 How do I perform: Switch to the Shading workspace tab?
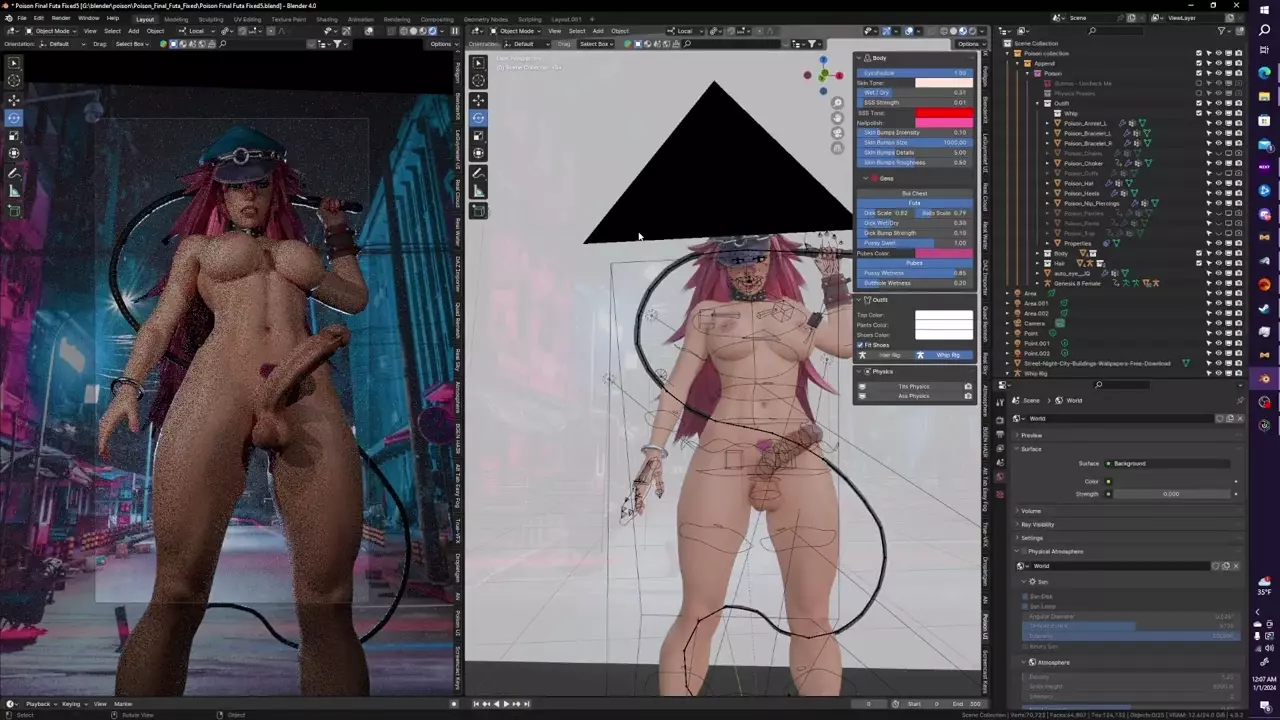click(326, 19)
